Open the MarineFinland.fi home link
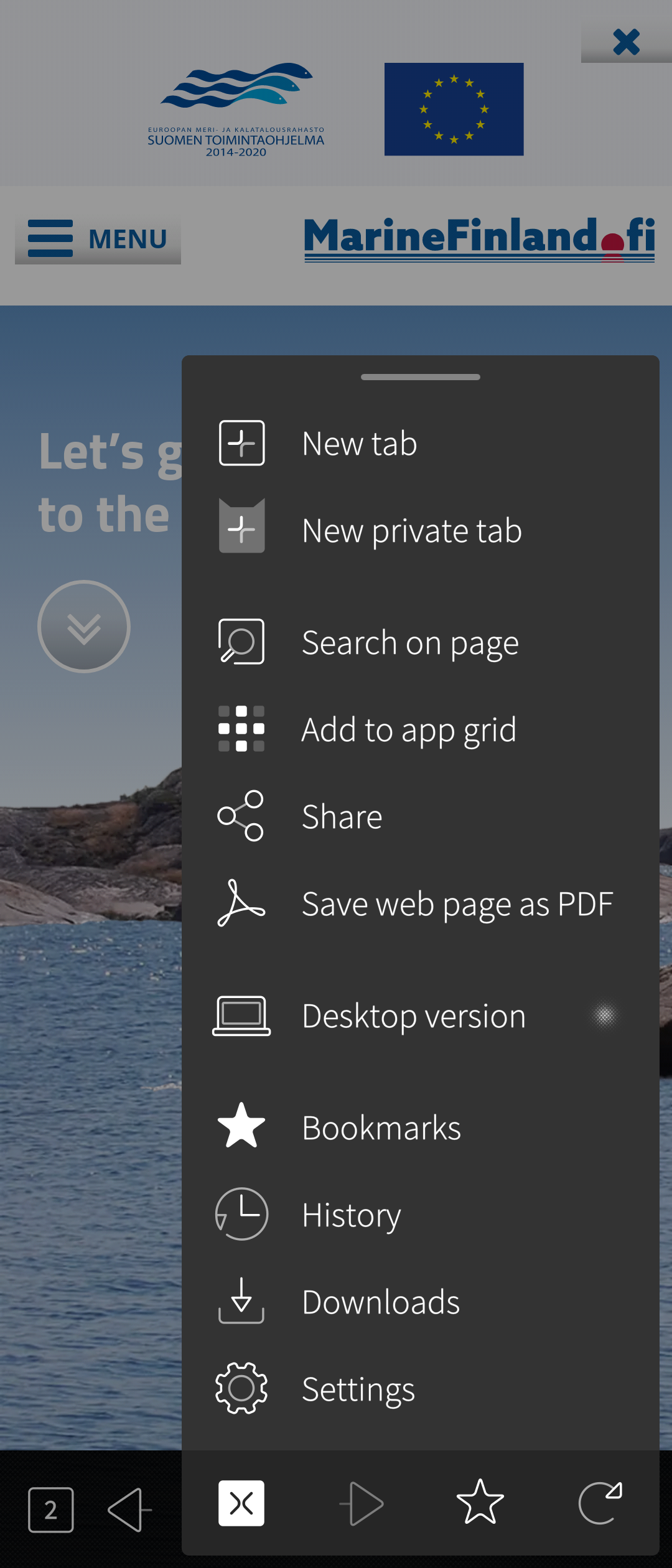This screenshot has height=1568, width=672. point(479,238)
